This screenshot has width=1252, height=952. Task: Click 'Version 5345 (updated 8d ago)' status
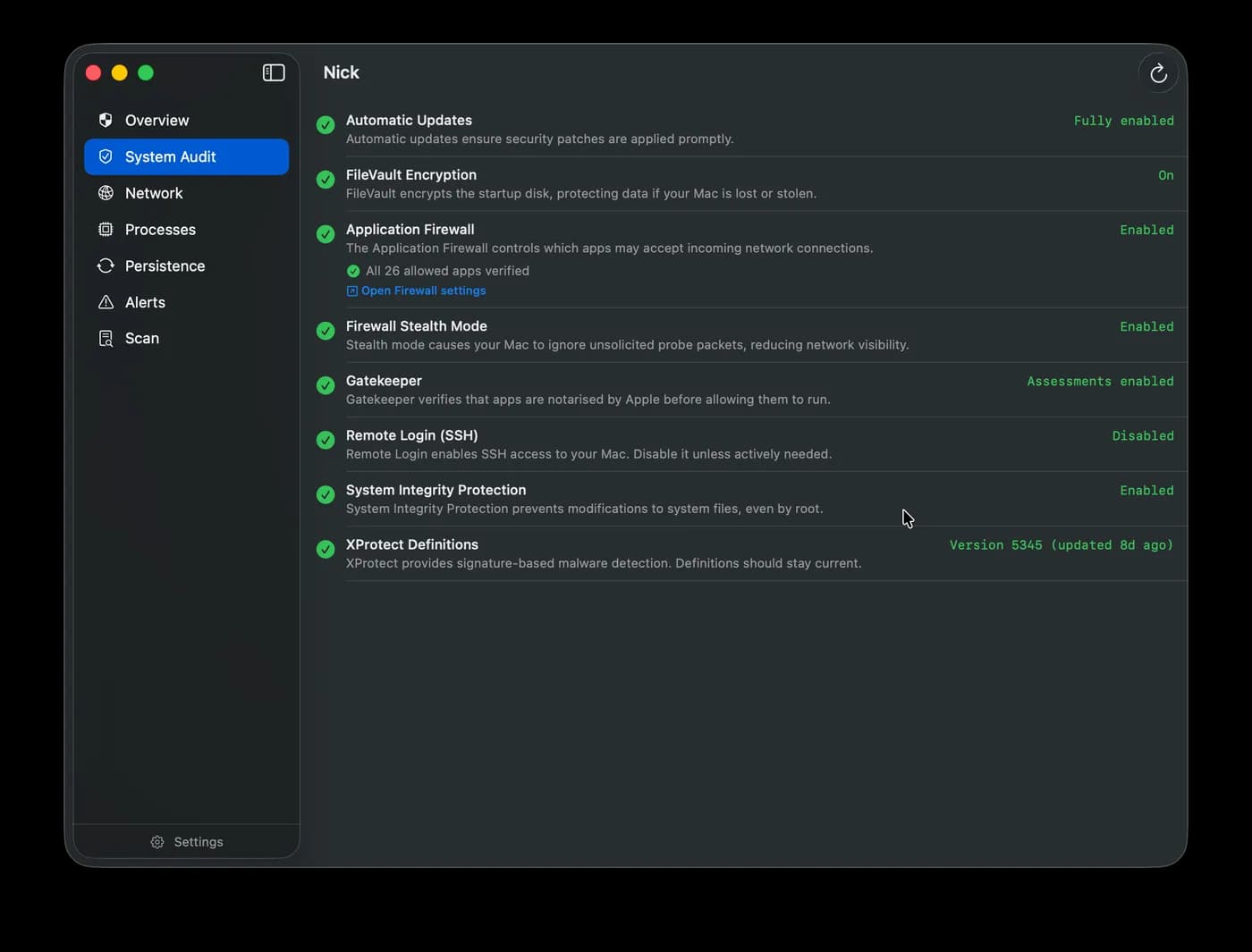pyautogui.click(x=1062, y=544)
